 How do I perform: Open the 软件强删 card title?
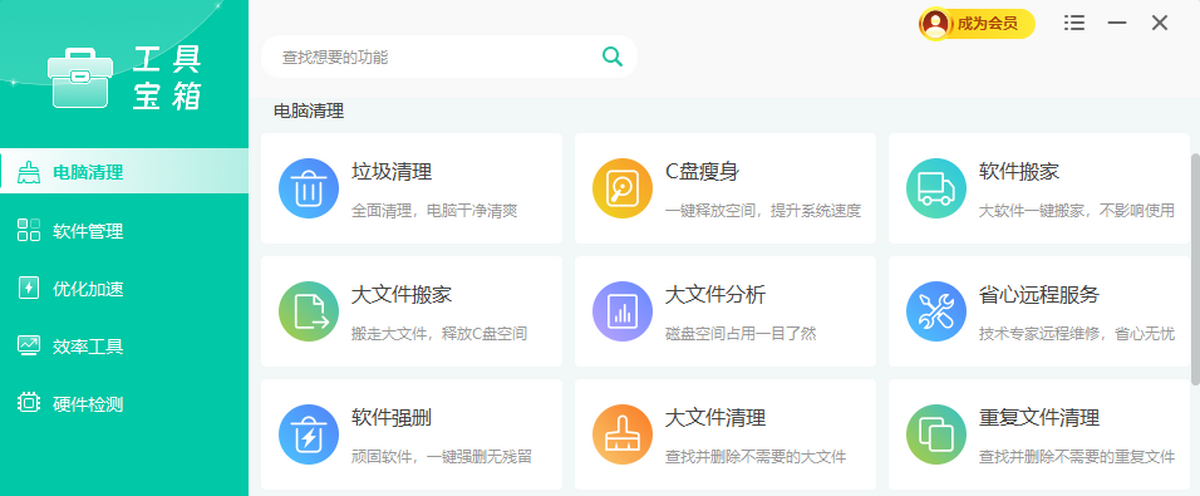pyautogui.click(x=392, y=418)
